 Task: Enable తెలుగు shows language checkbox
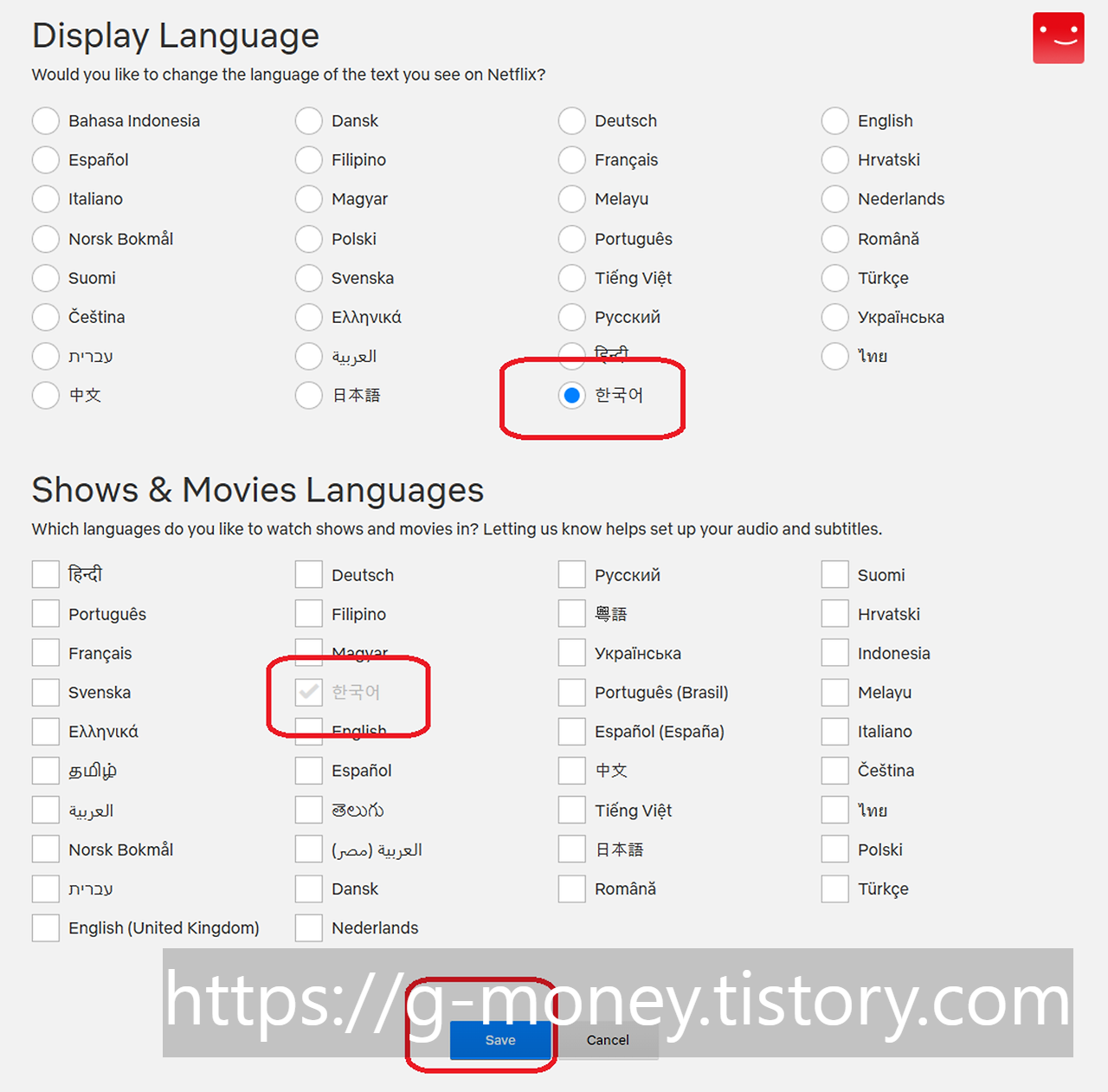click(309, 810)
